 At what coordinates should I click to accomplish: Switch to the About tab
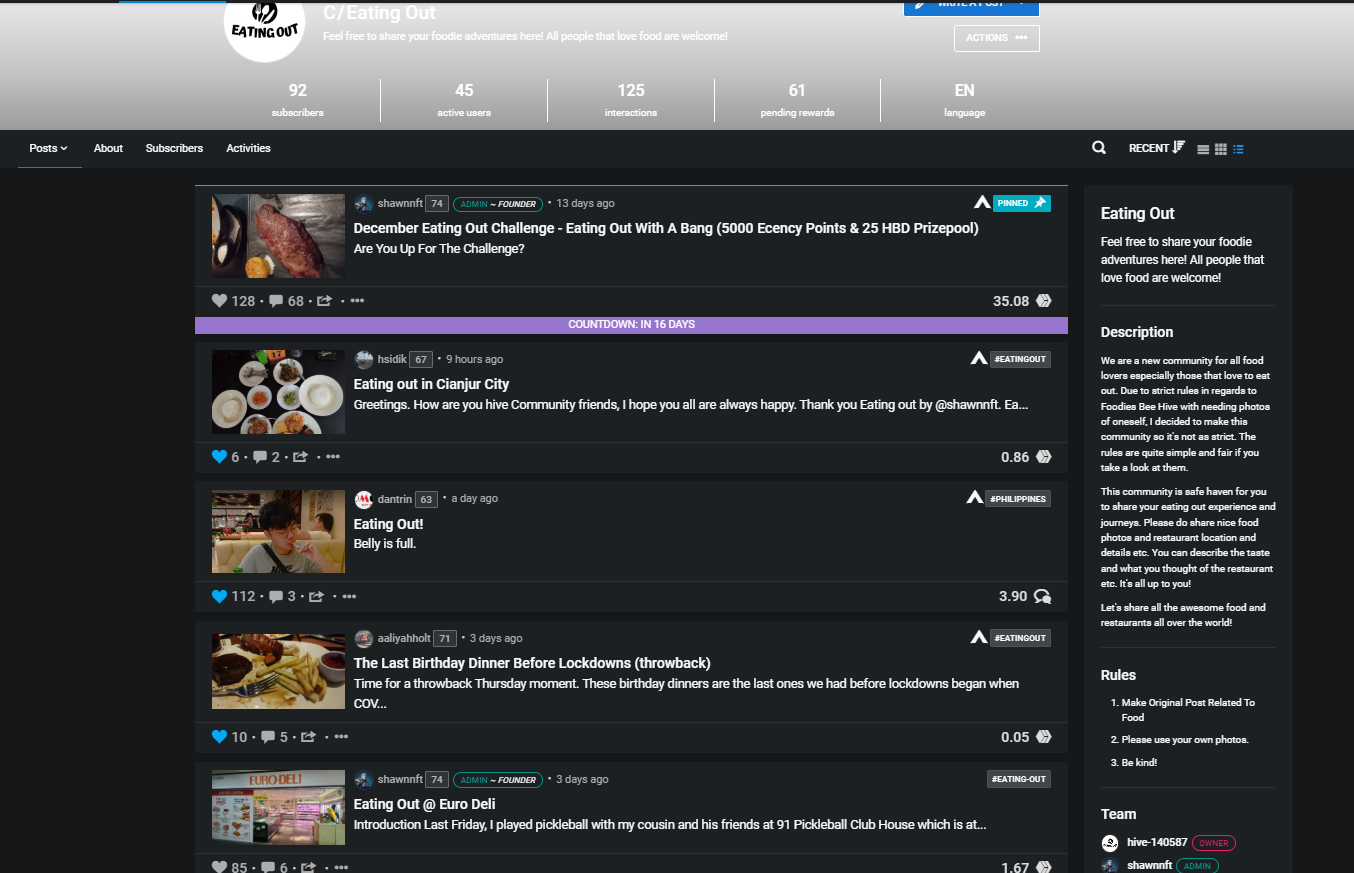[x=108, y=148]
